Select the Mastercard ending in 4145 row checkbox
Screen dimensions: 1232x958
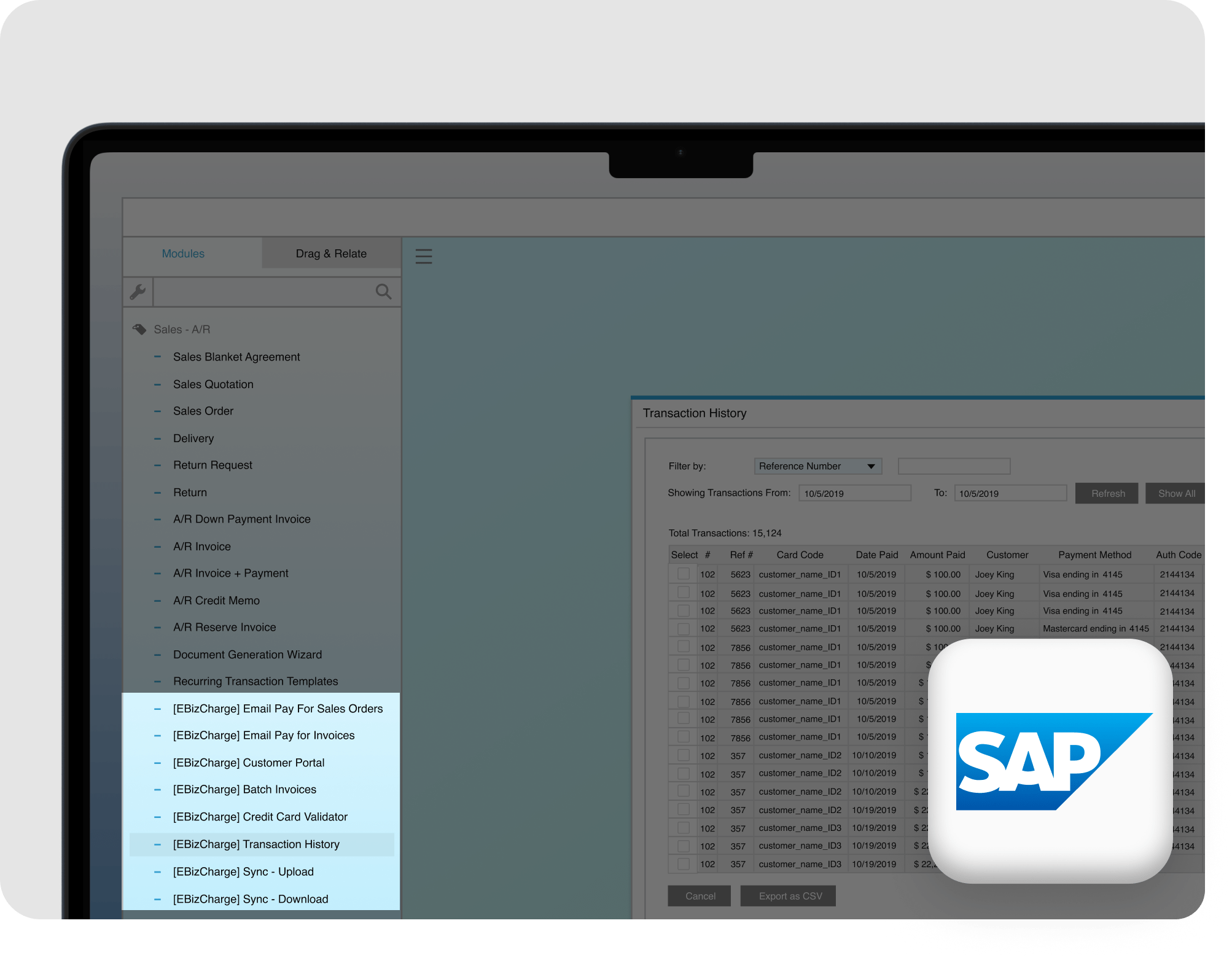(x=683, y=629)
